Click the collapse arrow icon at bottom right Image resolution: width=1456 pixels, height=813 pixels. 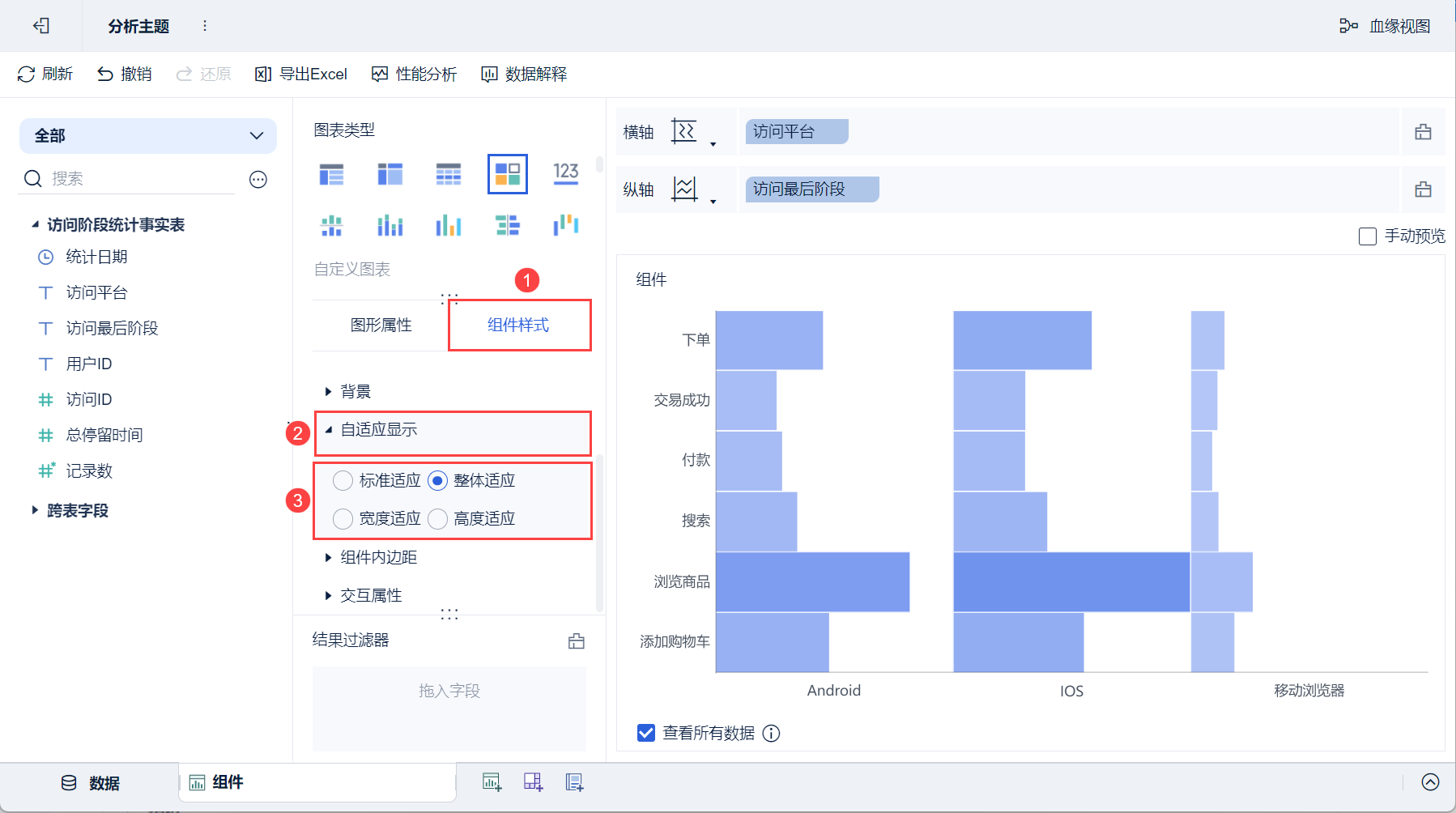tap(1431, 782)
